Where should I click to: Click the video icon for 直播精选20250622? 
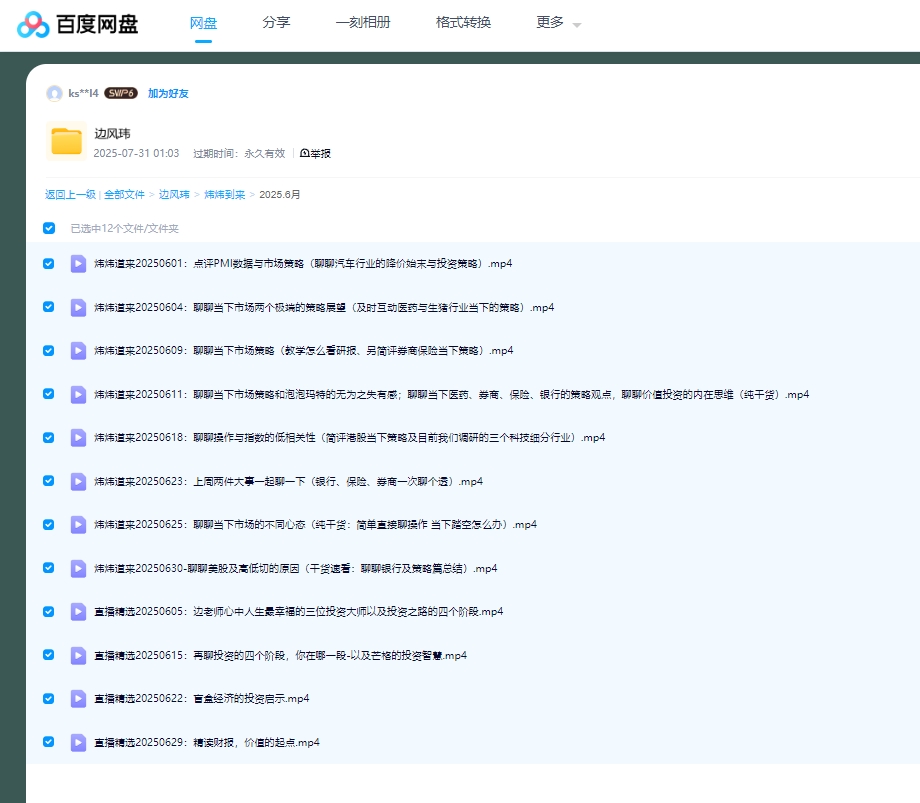coord(78,698)
